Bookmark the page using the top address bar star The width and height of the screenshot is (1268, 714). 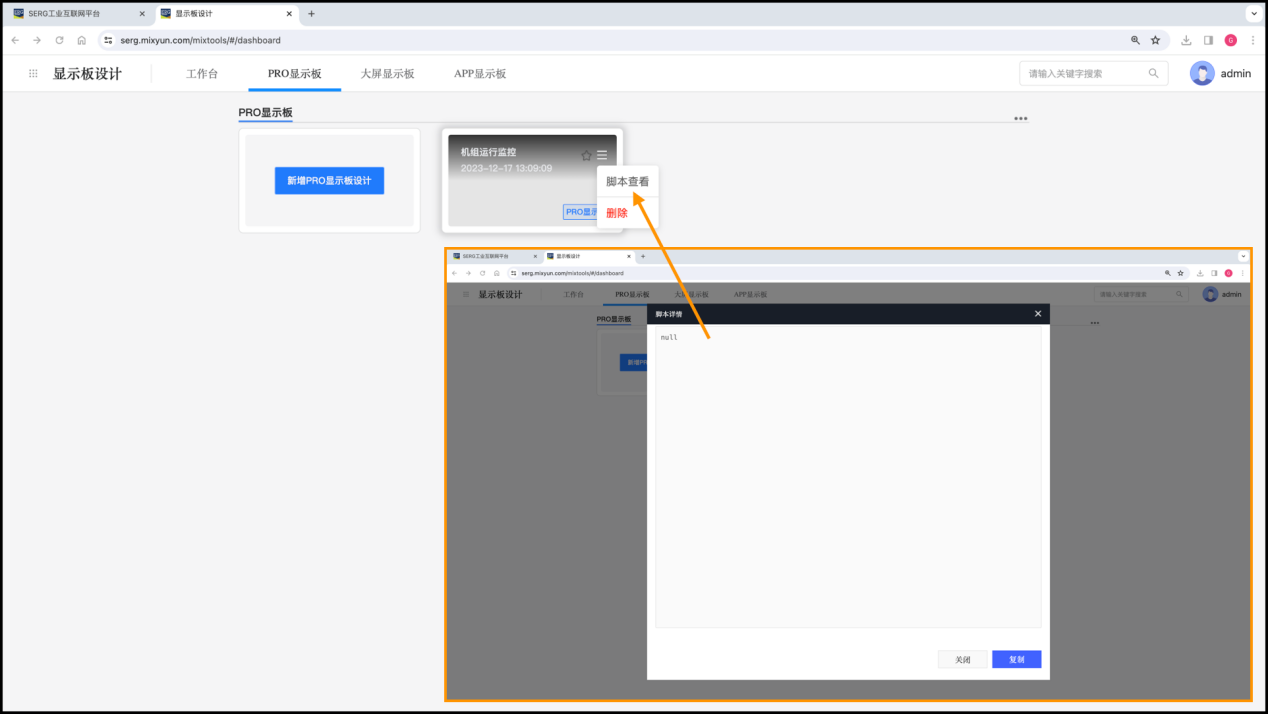(x=1155, y=40)
